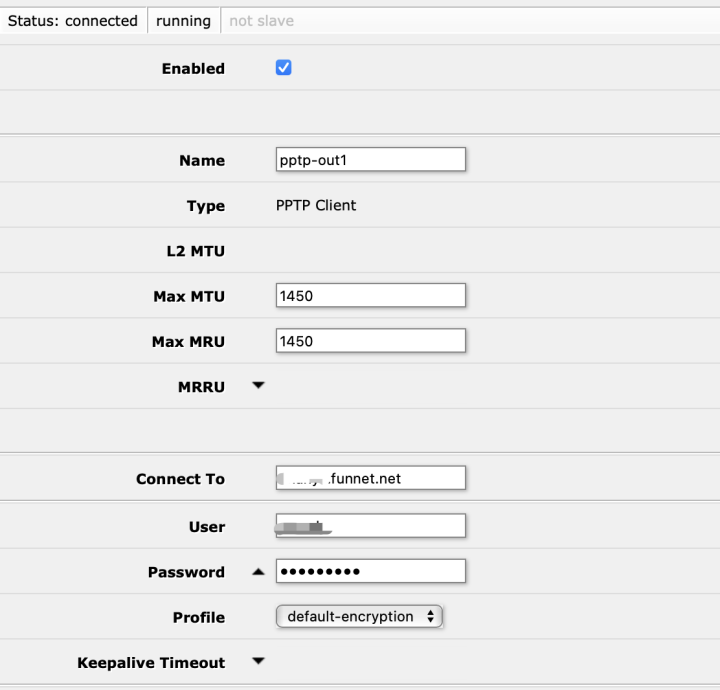Viewport: 720px width, 690px height.
Task: Click the Enabled label
Action: [x=193, y=69]
